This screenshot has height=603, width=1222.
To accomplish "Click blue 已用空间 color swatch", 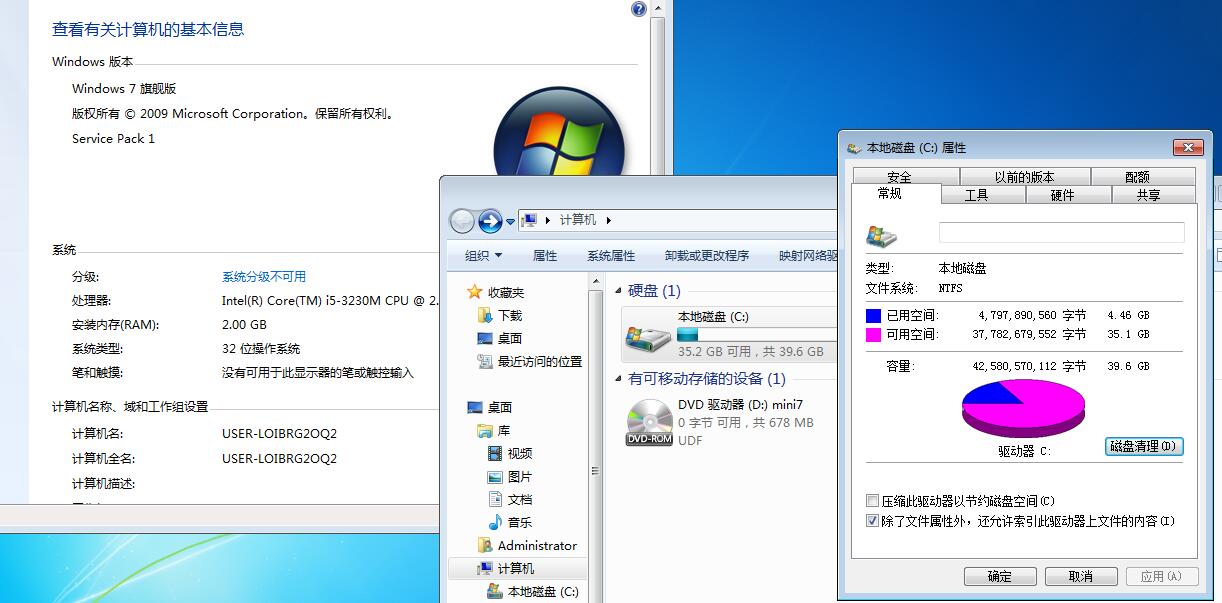I will click(873, 315).
